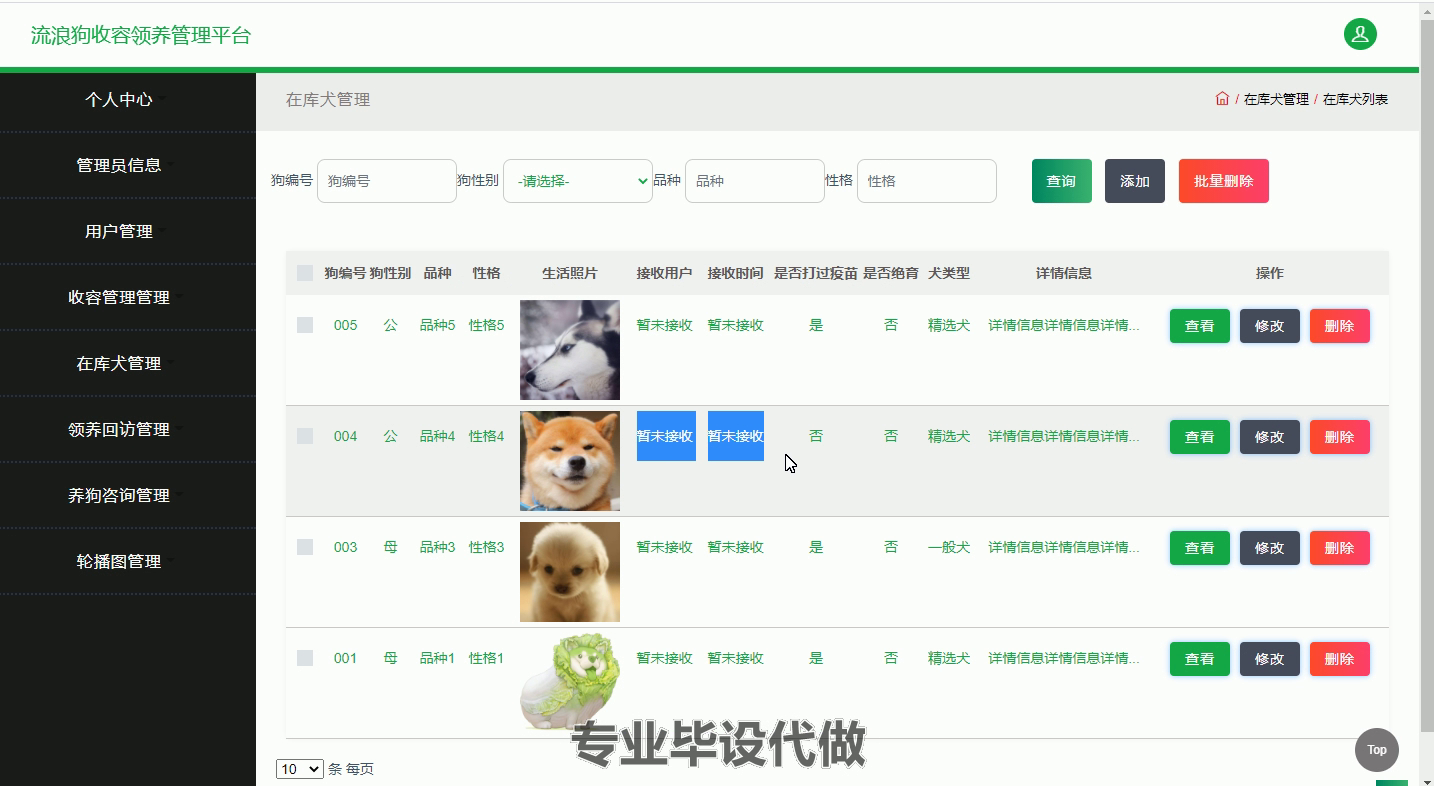Screen dimensions: 1434x786
Task: Focus the 性格 search input field
Action: pos(927,181)
